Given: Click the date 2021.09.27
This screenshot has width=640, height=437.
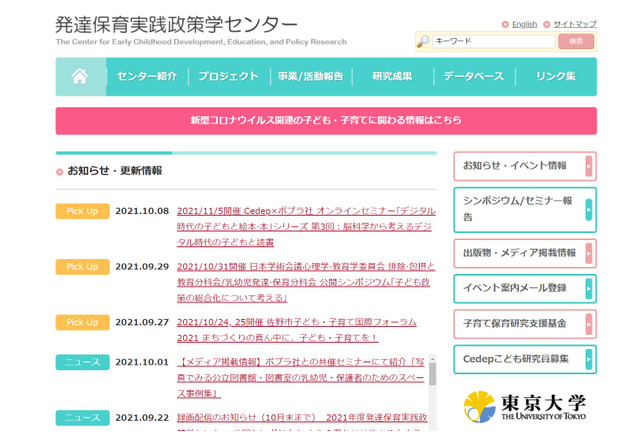Looking at the screenshot, I should [142, 322].
